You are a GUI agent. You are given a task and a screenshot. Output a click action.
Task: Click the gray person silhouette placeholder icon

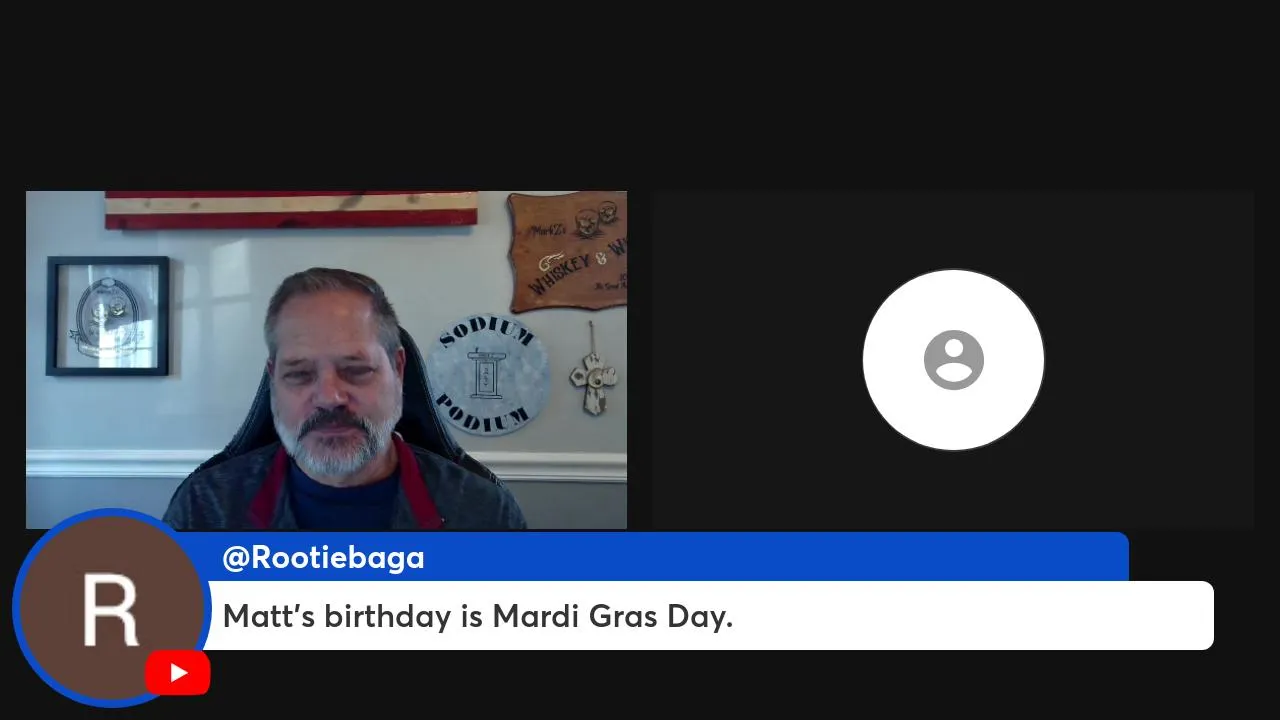click(953, 360)
